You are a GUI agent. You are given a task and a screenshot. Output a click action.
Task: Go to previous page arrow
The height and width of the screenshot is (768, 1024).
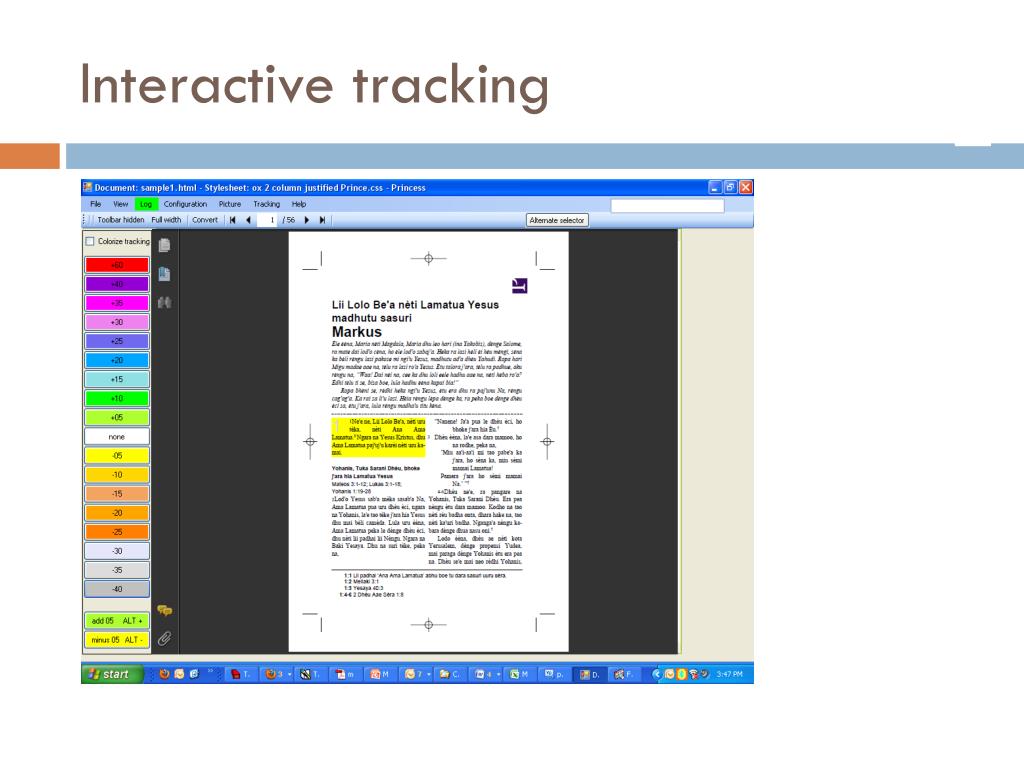249,220
